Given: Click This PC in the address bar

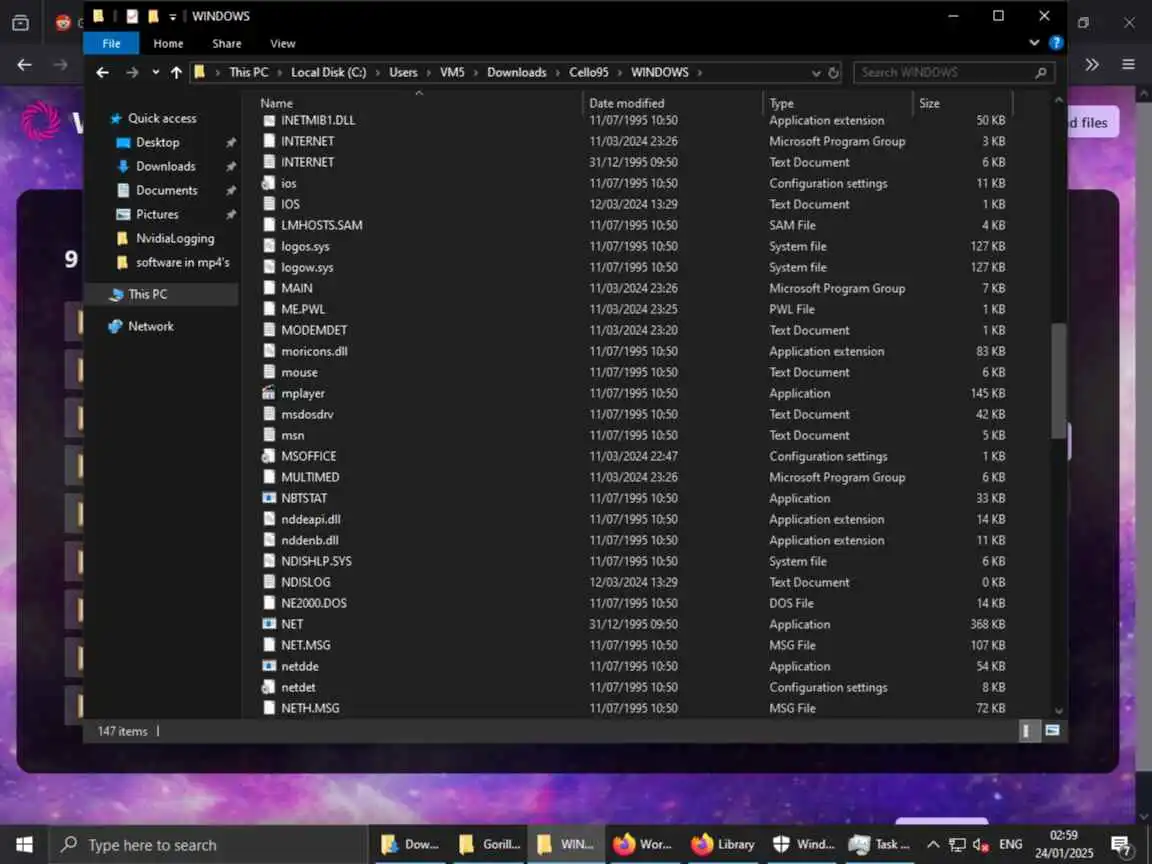Looking at the screenshot, I should tap(248, 72).
